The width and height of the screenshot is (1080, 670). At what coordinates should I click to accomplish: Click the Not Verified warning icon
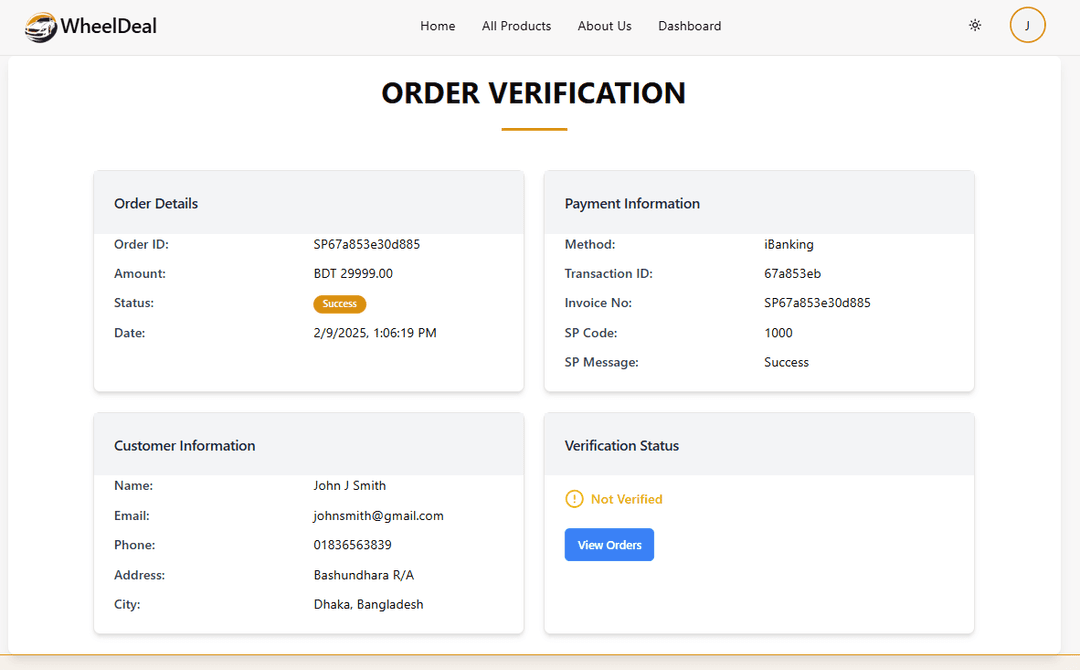click(x=574, y=499)
